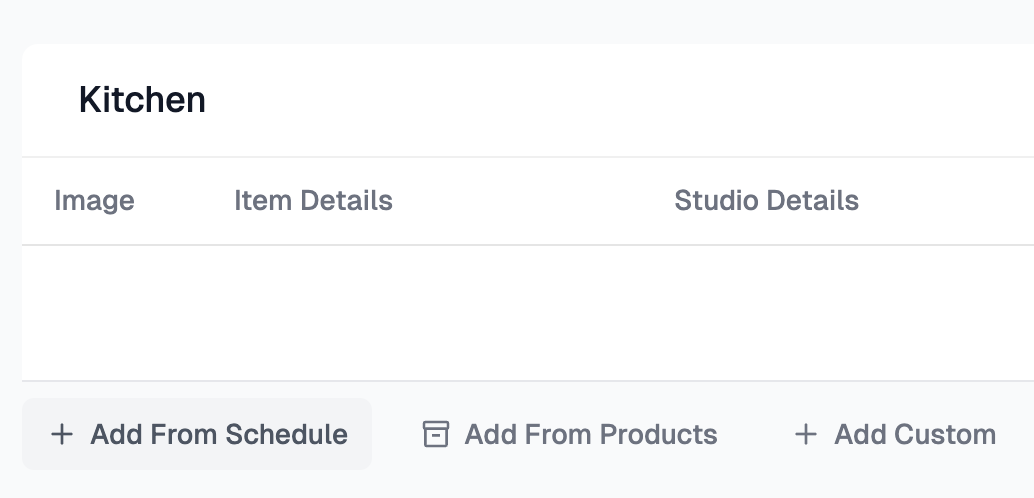
Task: Click the archive box icon for Products
Action: pyautogui.click(x=435, y=435)
